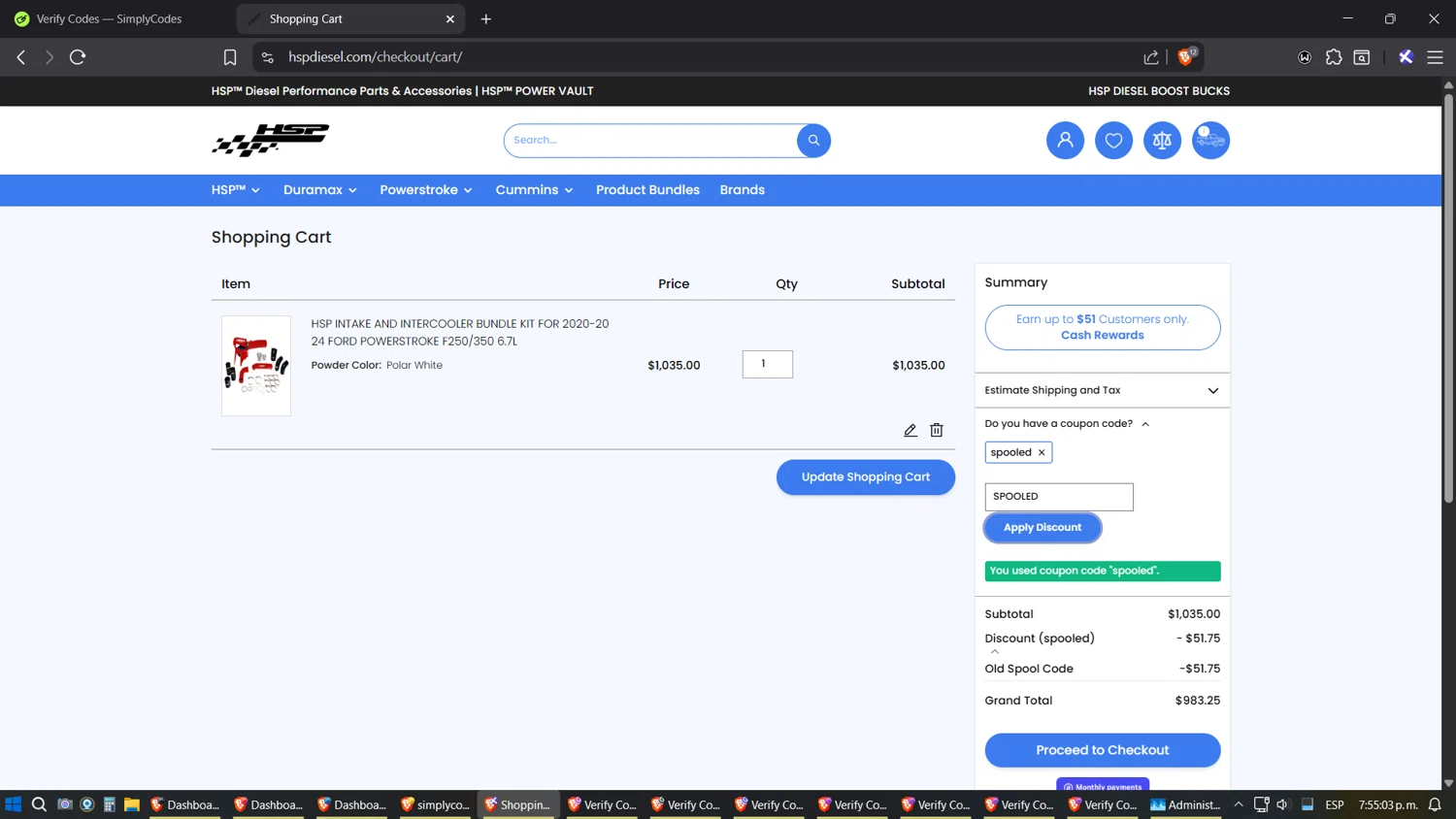The height and width of the screenshot is (819, 1456).
Task: Open Windows Start menu
Action: coord(14,804)
